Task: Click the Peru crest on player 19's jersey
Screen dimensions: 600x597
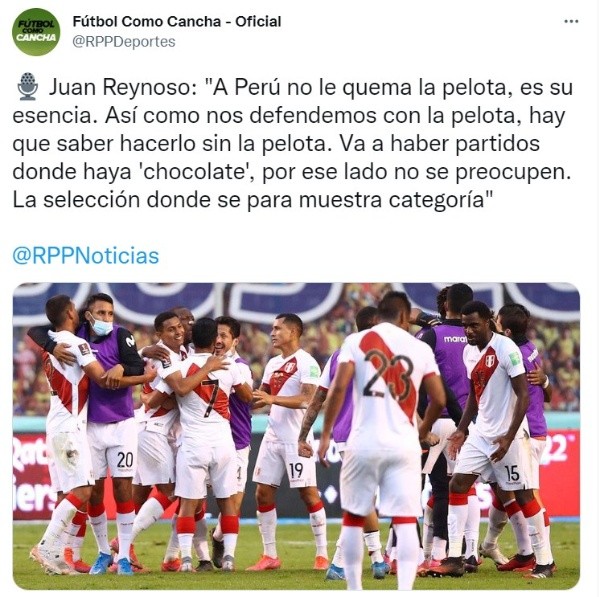Action: [290, 367]
